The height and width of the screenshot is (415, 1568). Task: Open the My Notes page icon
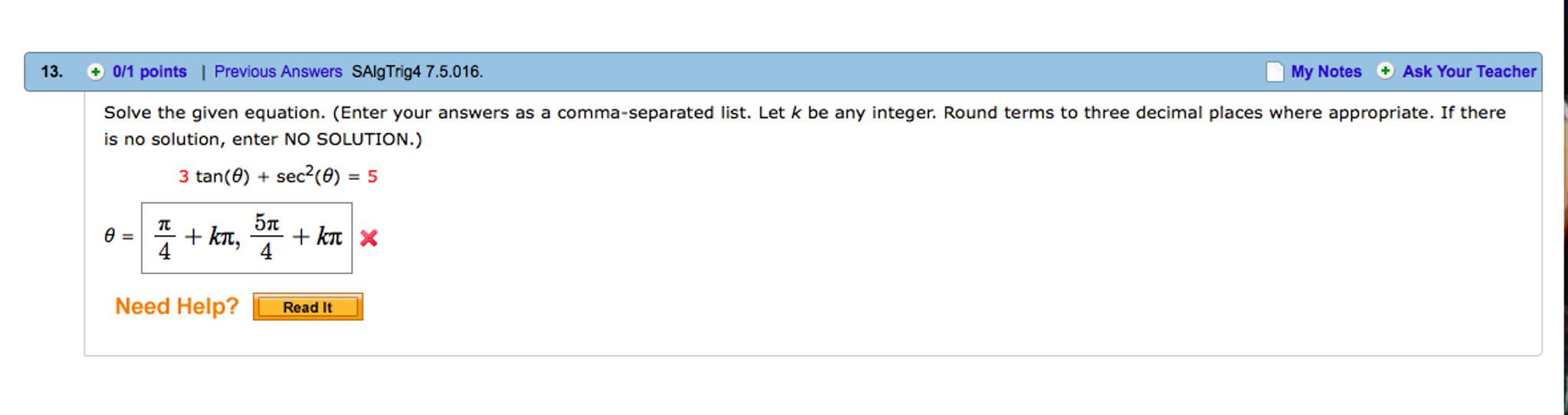click(1274, 72)
